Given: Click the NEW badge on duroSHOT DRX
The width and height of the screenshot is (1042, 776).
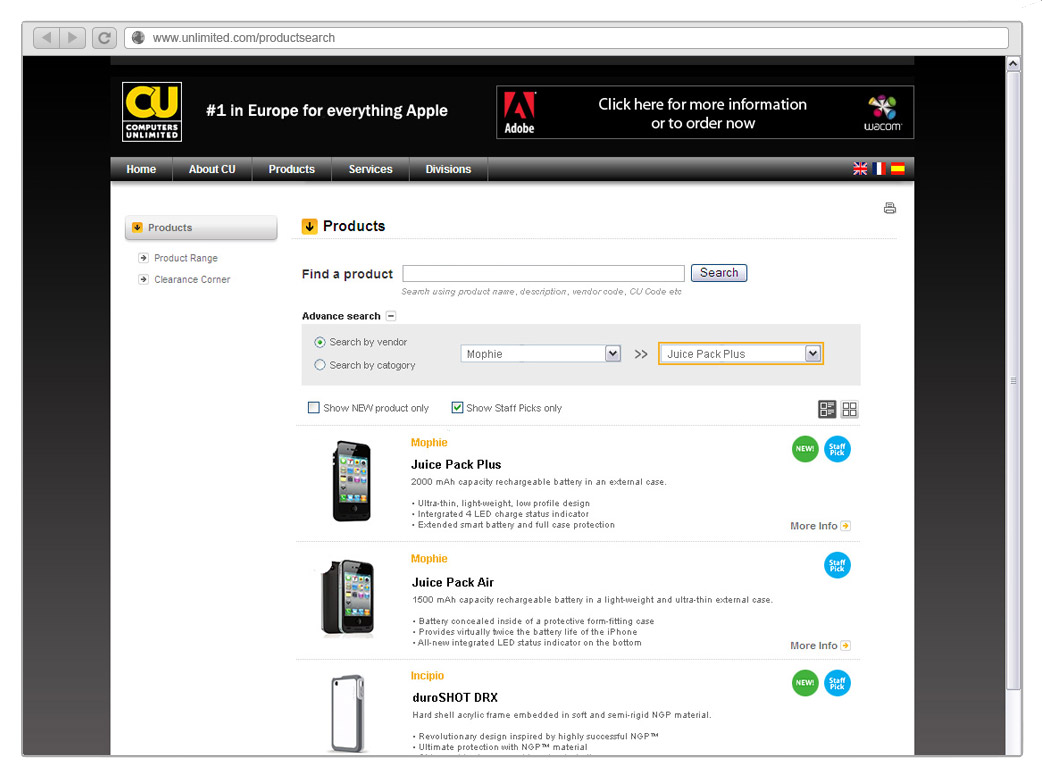Looking at the screenshot, I should (805, 683).
